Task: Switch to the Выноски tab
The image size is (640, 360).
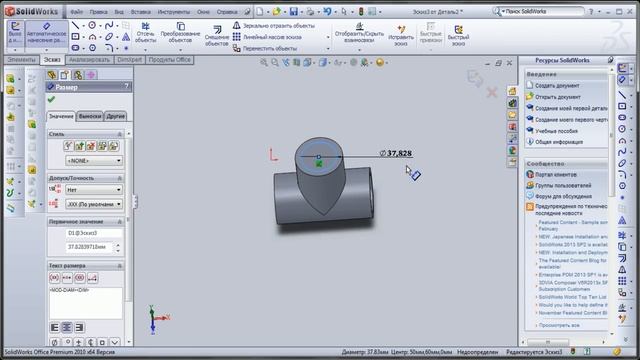Action: tap(90, 116)
